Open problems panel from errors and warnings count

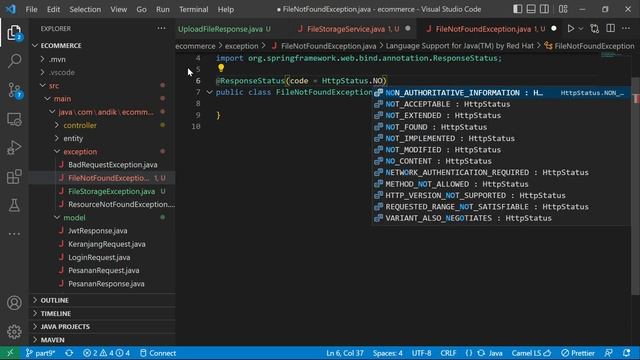point(106,353)
